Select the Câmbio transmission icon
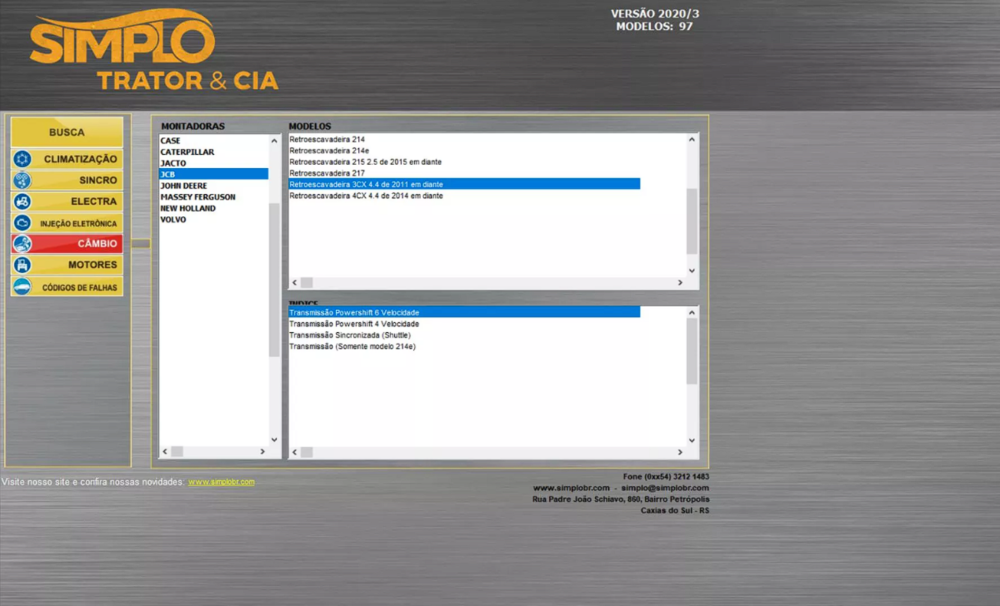This screenshot has height=606, width=1000. 23,243
